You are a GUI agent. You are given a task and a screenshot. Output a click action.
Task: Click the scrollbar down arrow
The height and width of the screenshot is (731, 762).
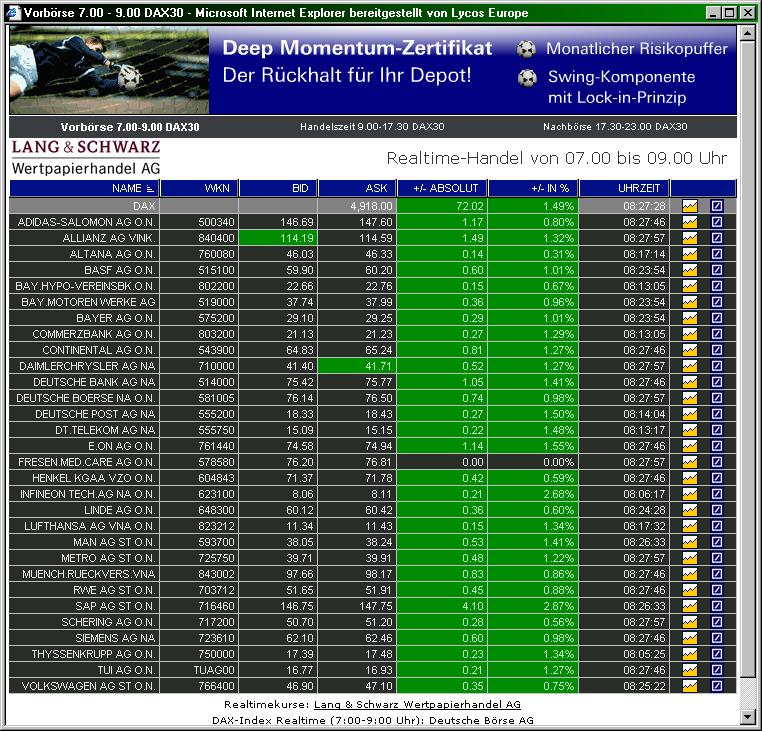(747, 716)
